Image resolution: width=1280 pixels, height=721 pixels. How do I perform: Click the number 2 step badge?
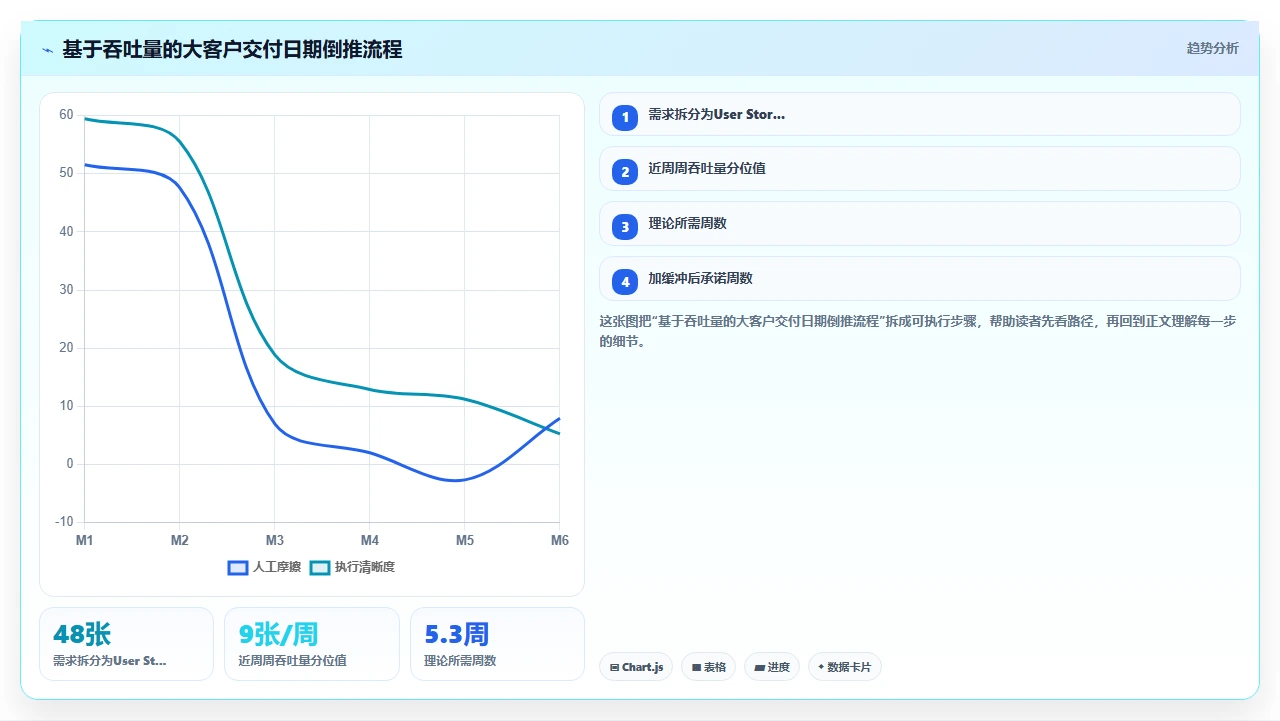click(625, 172)
